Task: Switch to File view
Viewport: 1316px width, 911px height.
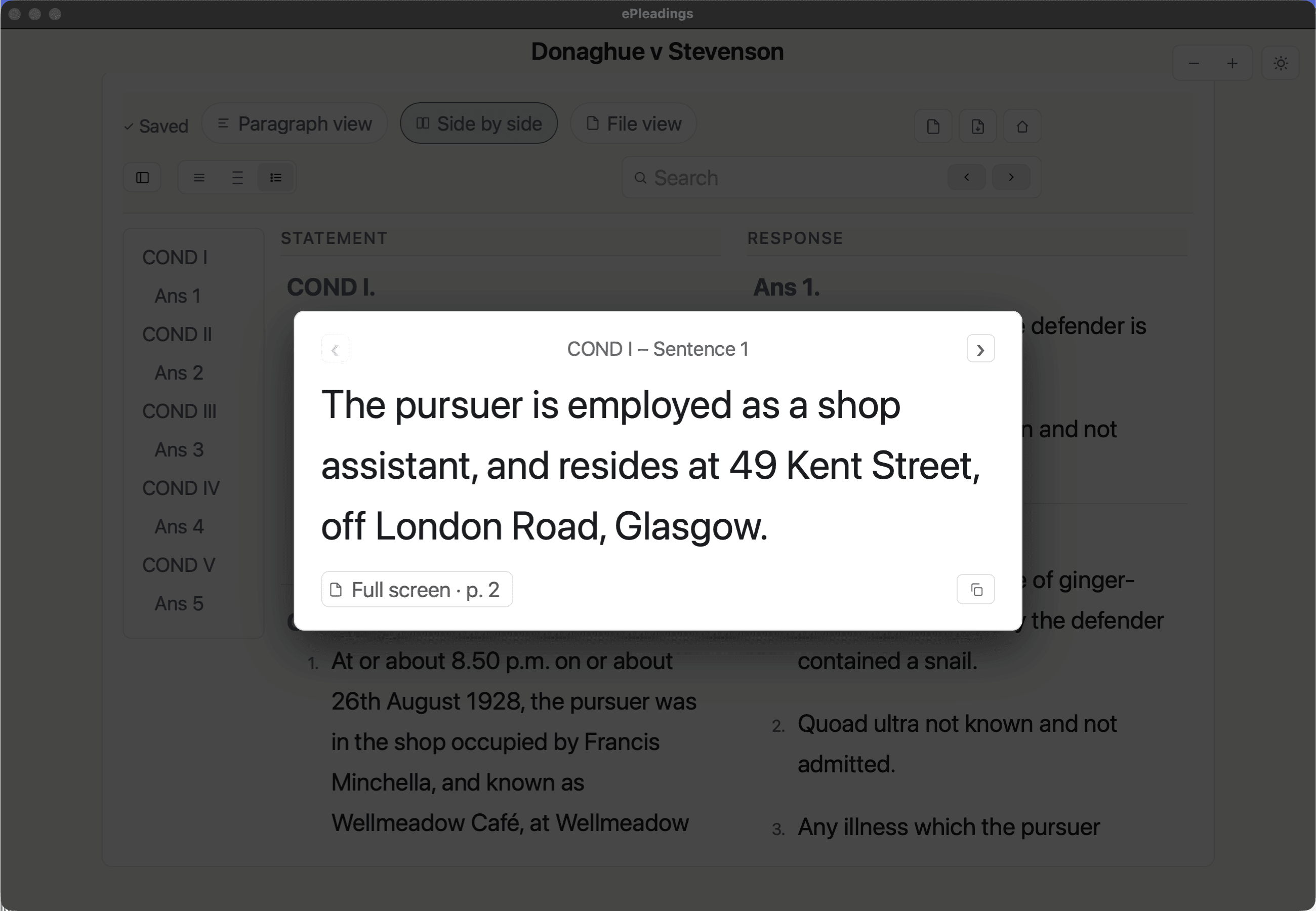Action: coord(634,123)
